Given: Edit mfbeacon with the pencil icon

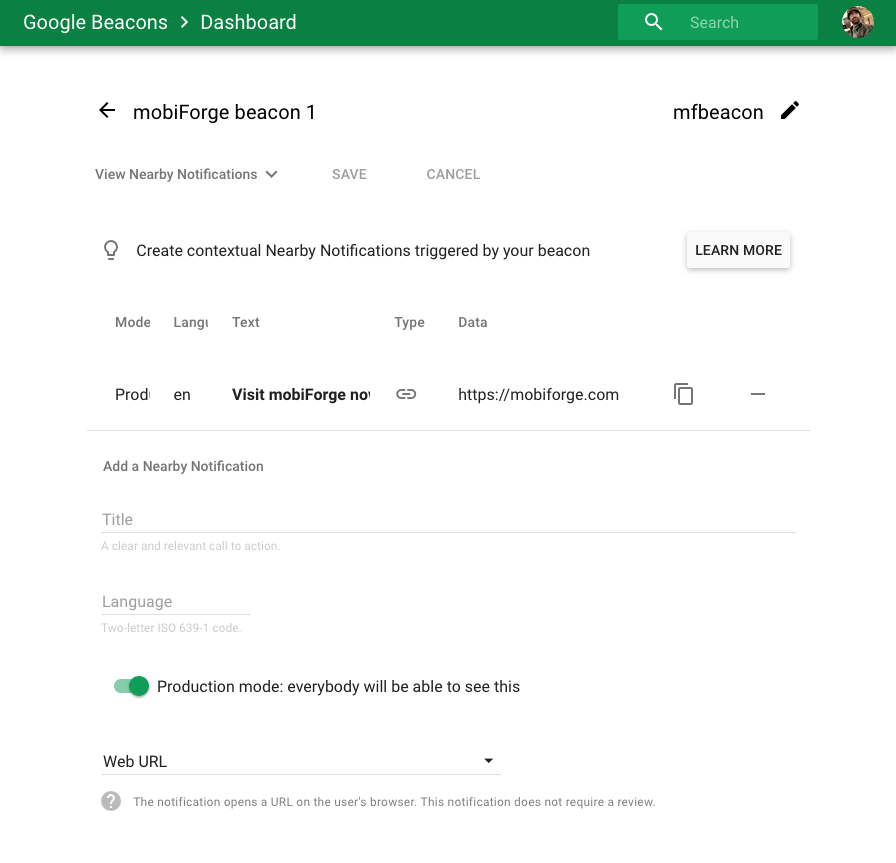Looking at the screenshot, I should point(790,111).
